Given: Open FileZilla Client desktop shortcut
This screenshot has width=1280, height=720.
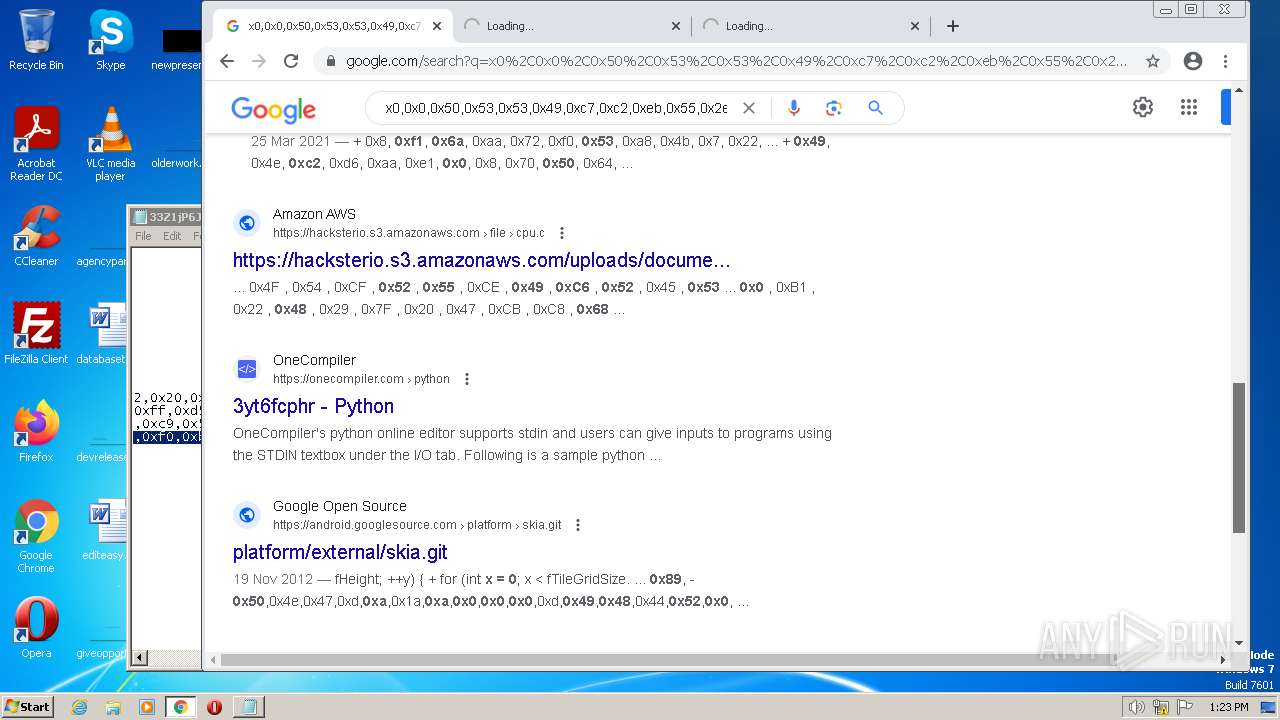Looking at the screenshot, I should 36,334.
